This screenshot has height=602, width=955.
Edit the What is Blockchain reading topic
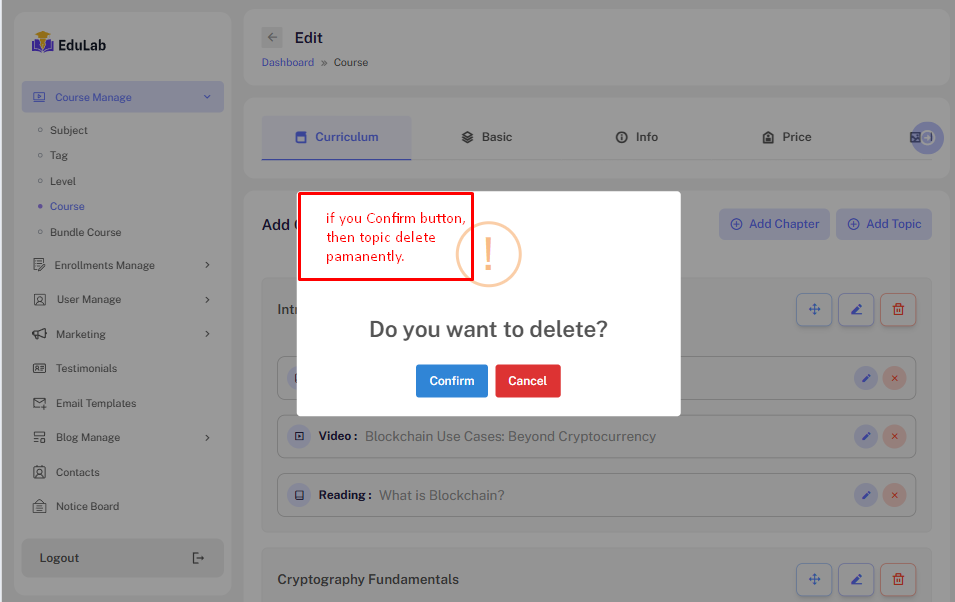[866, 495]
